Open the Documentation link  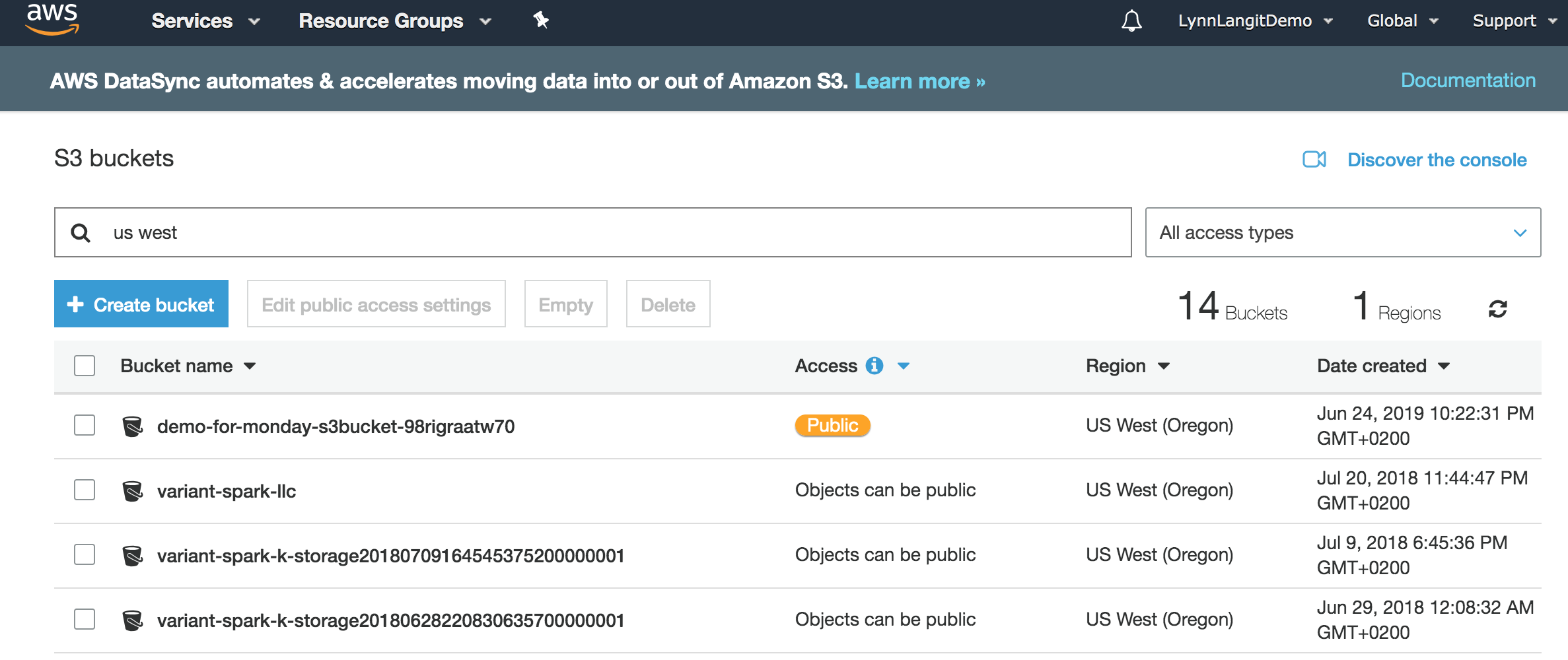(x=1468, y=81)
